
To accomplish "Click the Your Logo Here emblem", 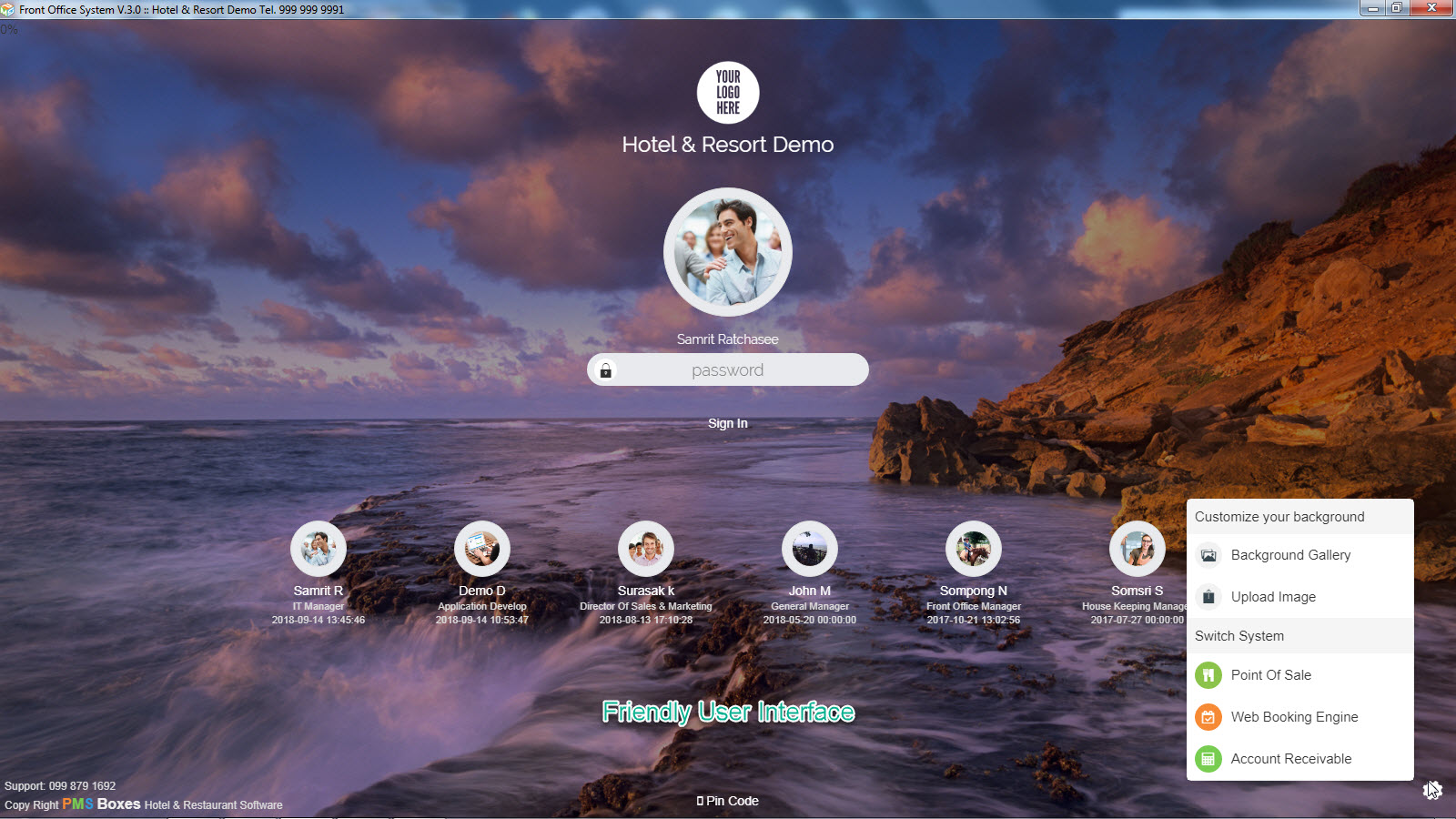I will tap(728, 93).
